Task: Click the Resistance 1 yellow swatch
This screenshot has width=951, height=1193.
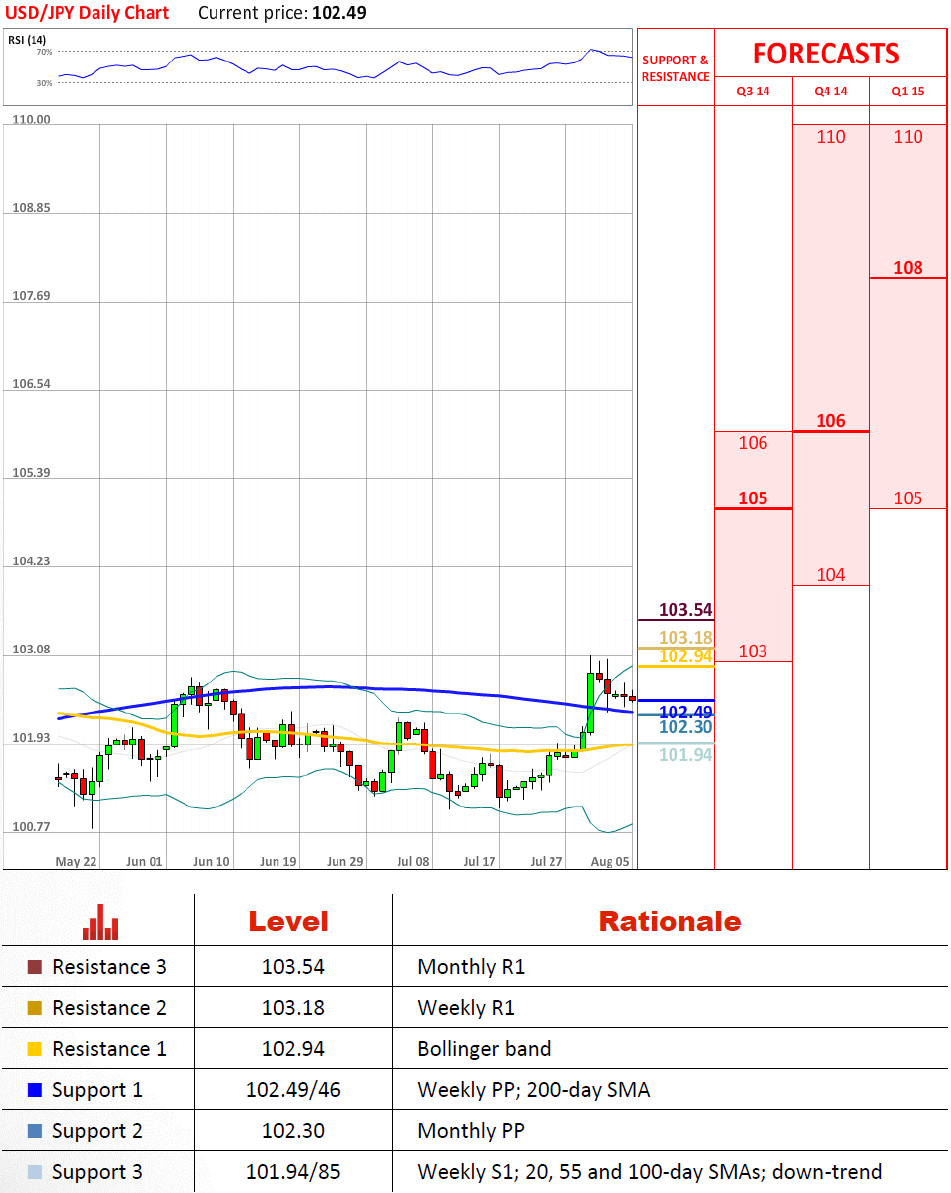Action: (x=34, y=1049)
